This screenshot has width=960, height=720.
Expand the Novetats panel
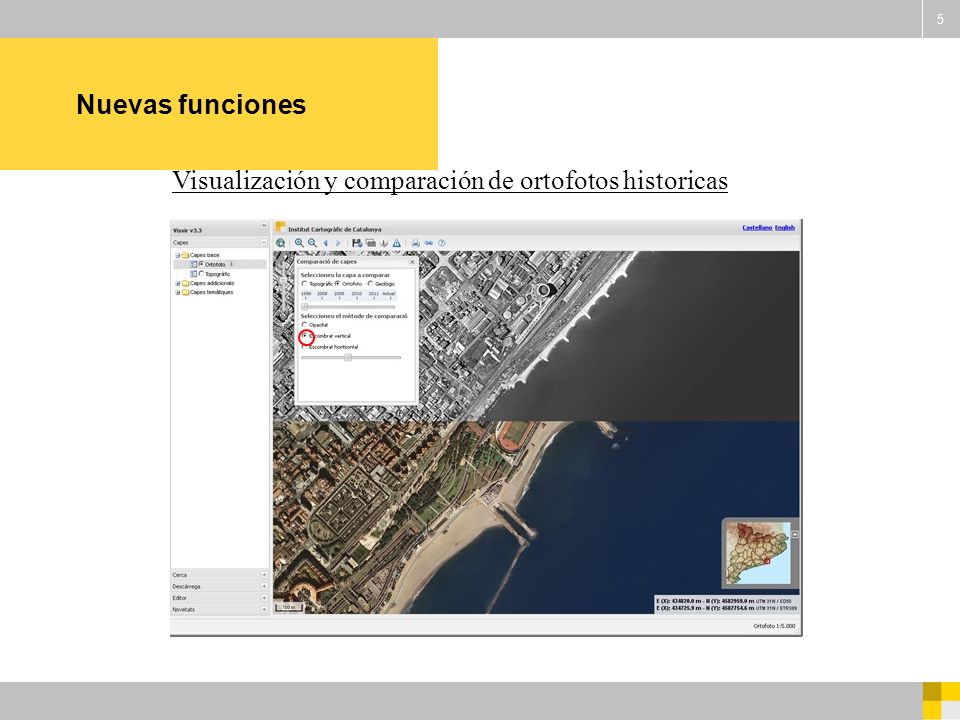coord(264,609)
